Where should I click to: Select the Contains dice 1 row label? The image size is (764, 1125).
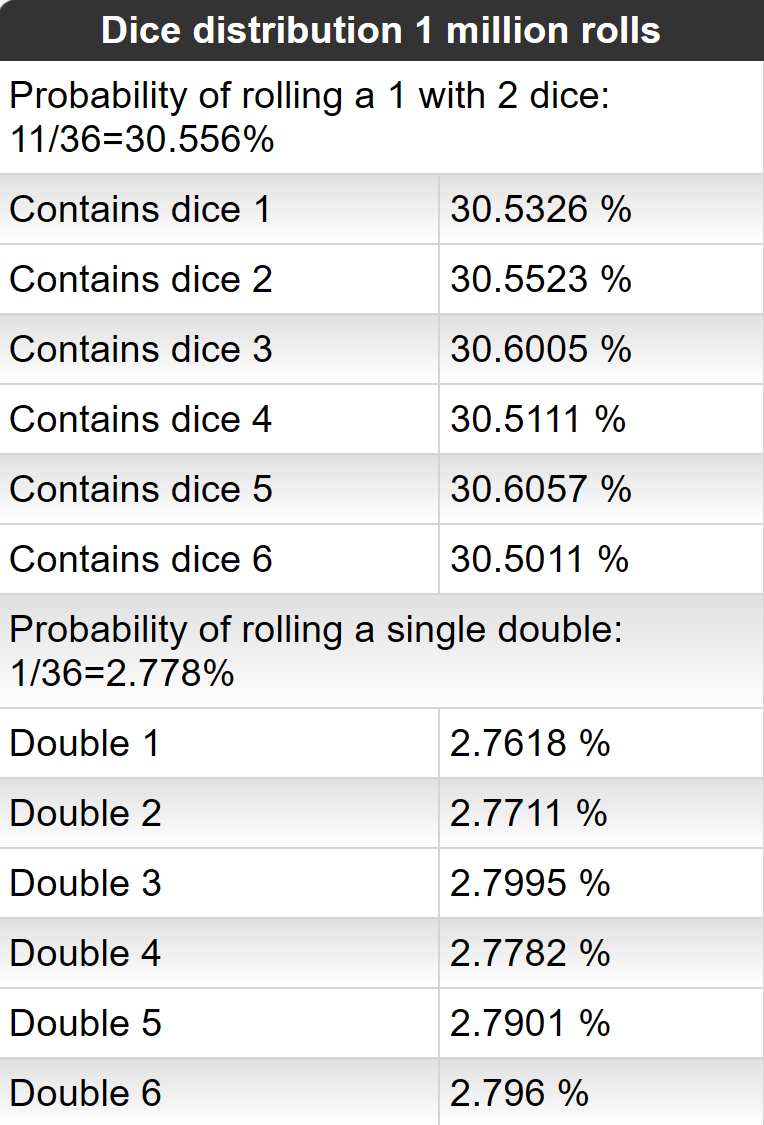pos(141,210)
